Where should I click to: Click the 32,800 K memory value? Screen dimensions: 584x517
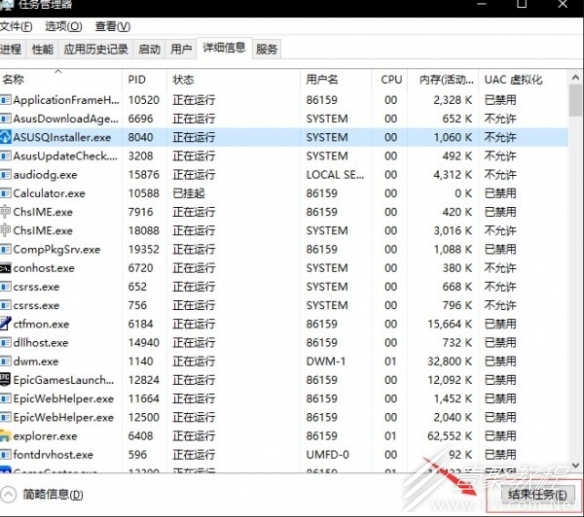(x=450, y=361)
